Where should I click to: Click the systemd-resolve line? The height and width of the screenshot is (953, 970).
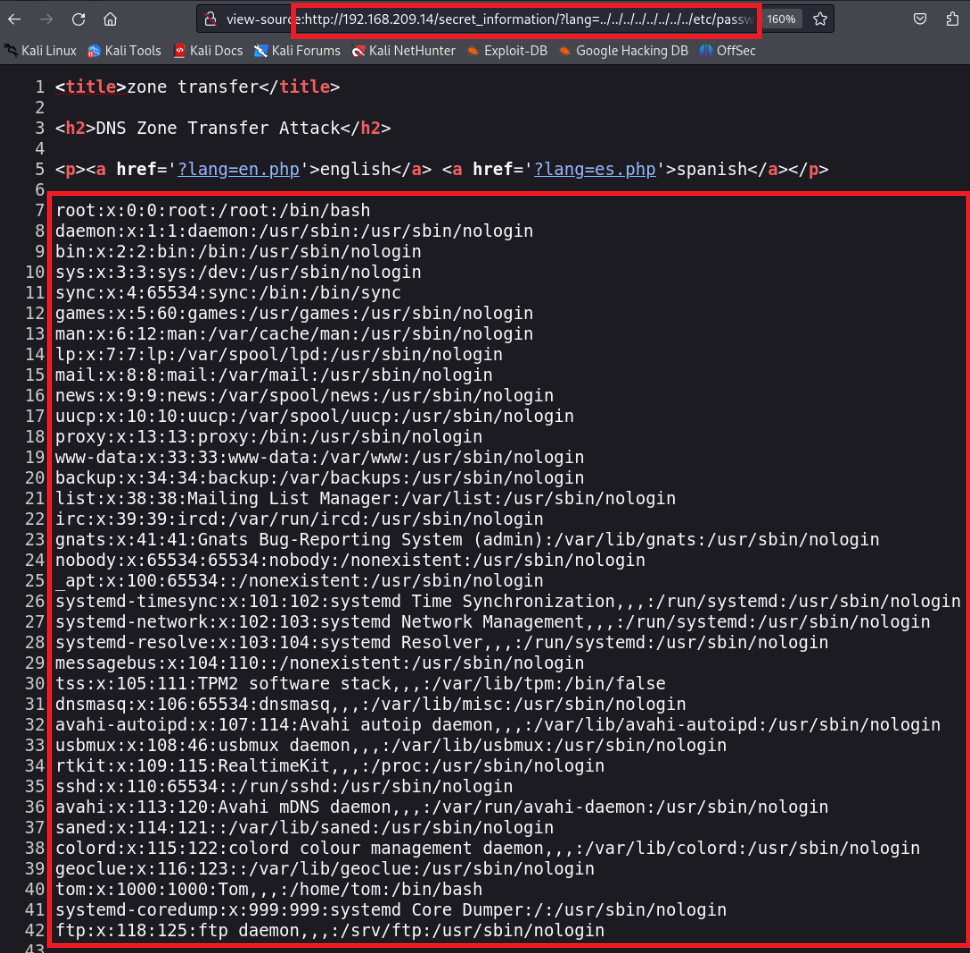point(442,642)
